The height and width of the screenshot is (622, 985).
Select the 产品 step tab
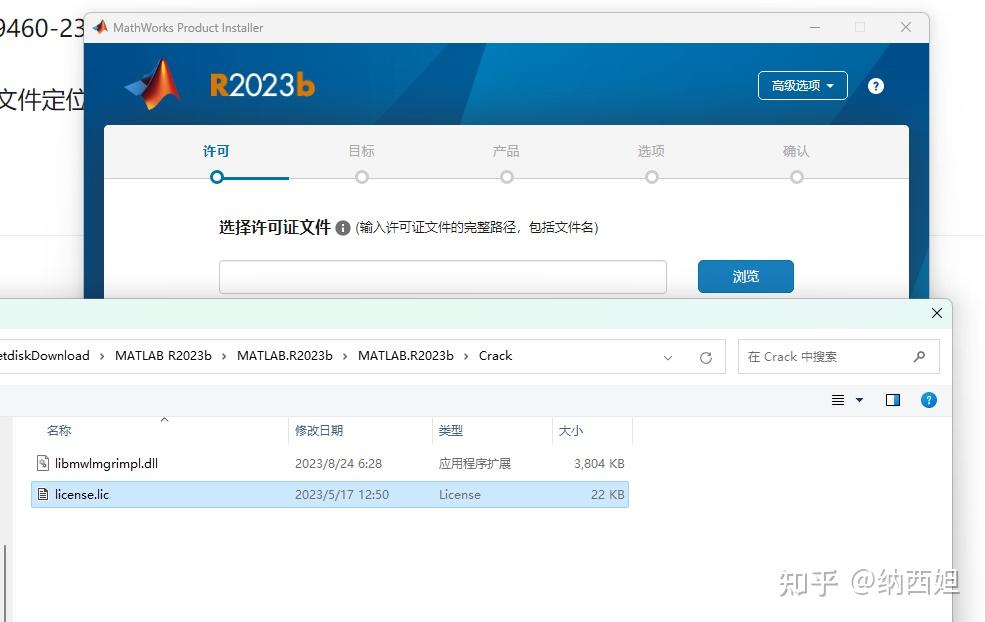(506, 151)
